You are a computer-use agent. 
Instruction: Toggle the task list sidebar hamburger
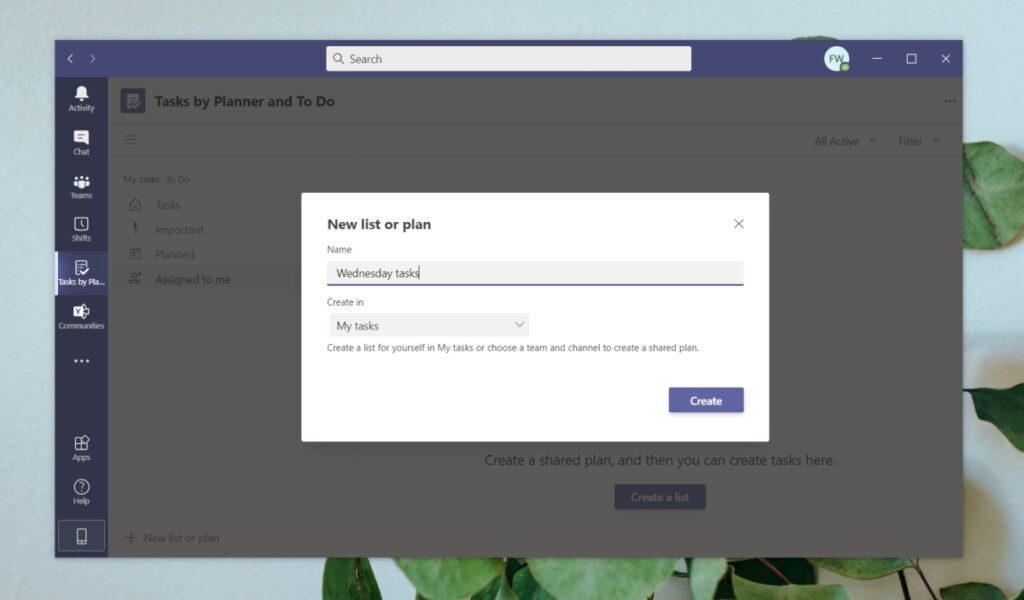click(x=130, y=140)
